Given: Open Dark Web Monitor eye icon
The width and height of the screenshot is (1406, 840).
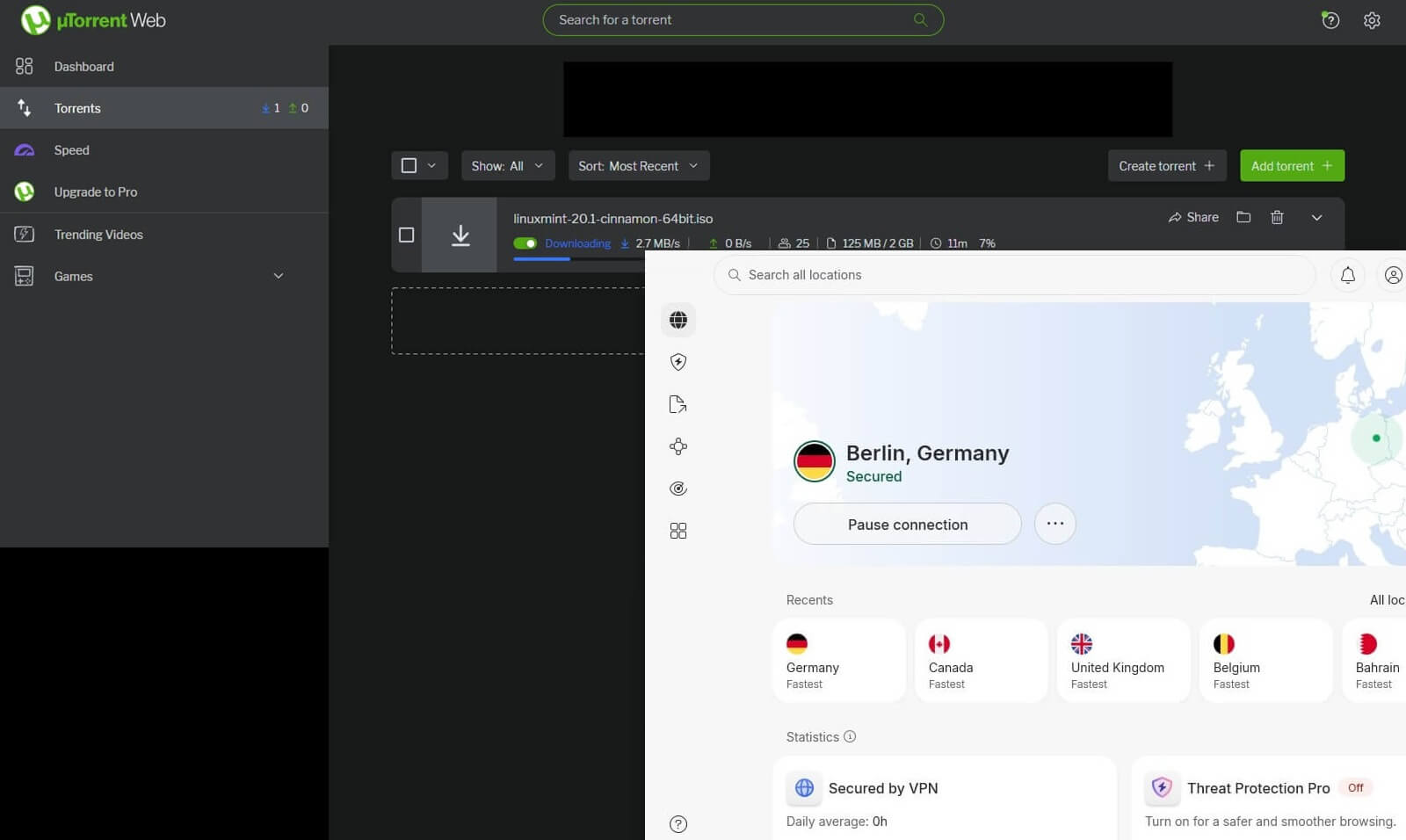Looking at the screenshot, I should tap(678, 488).
